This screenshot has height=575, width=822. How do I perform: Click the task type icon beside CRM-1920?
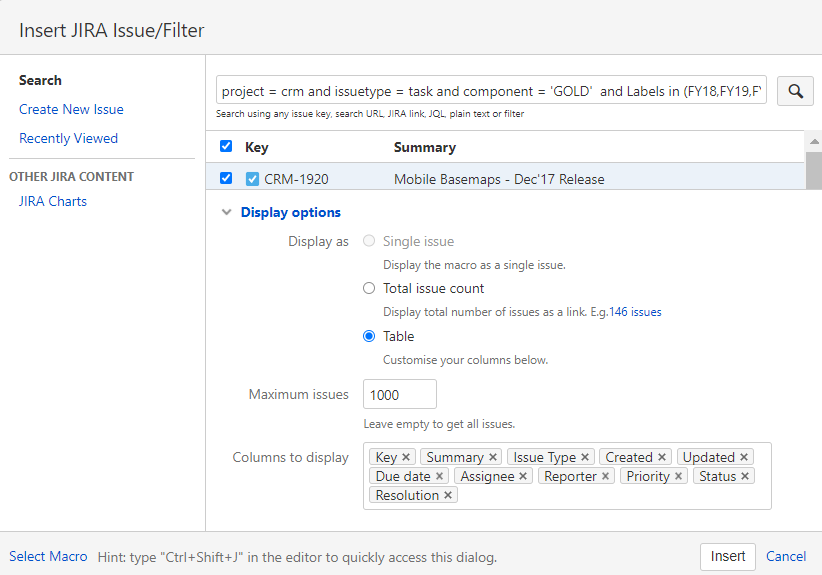252,179
